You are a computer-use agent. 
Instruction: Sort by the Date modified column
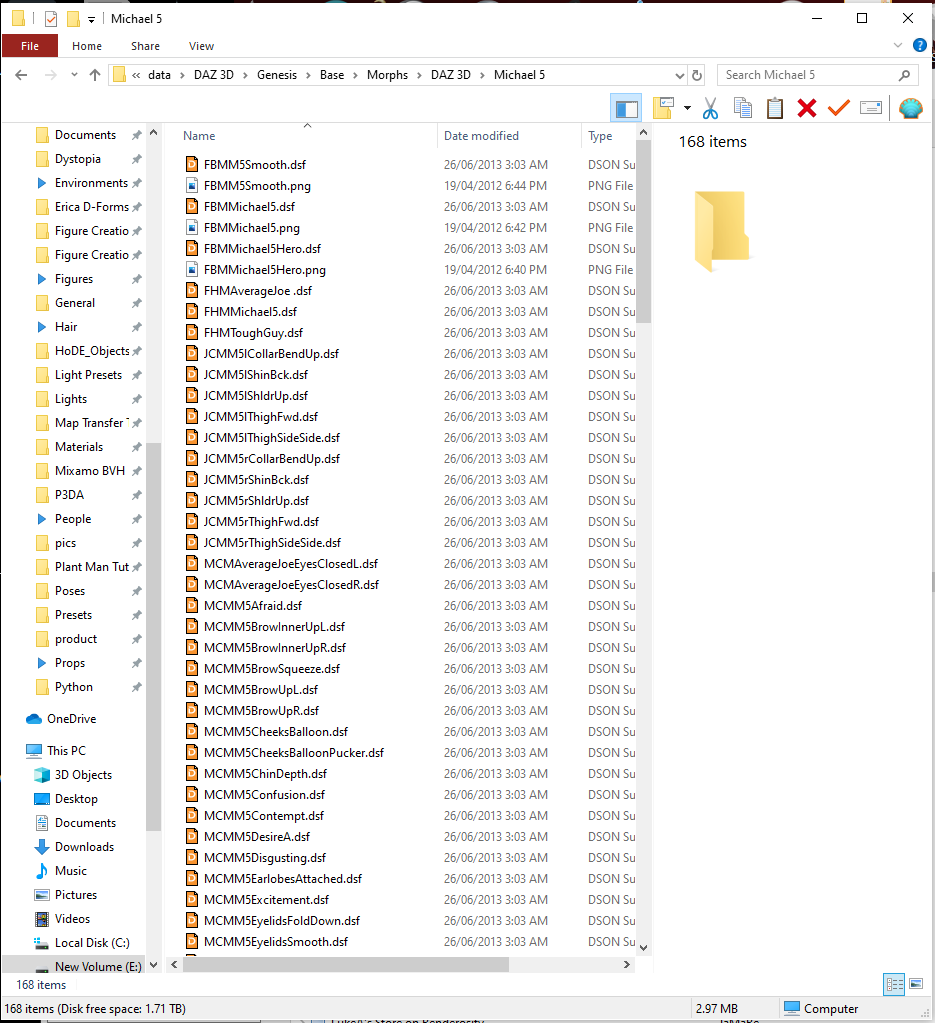coord(482,136)
